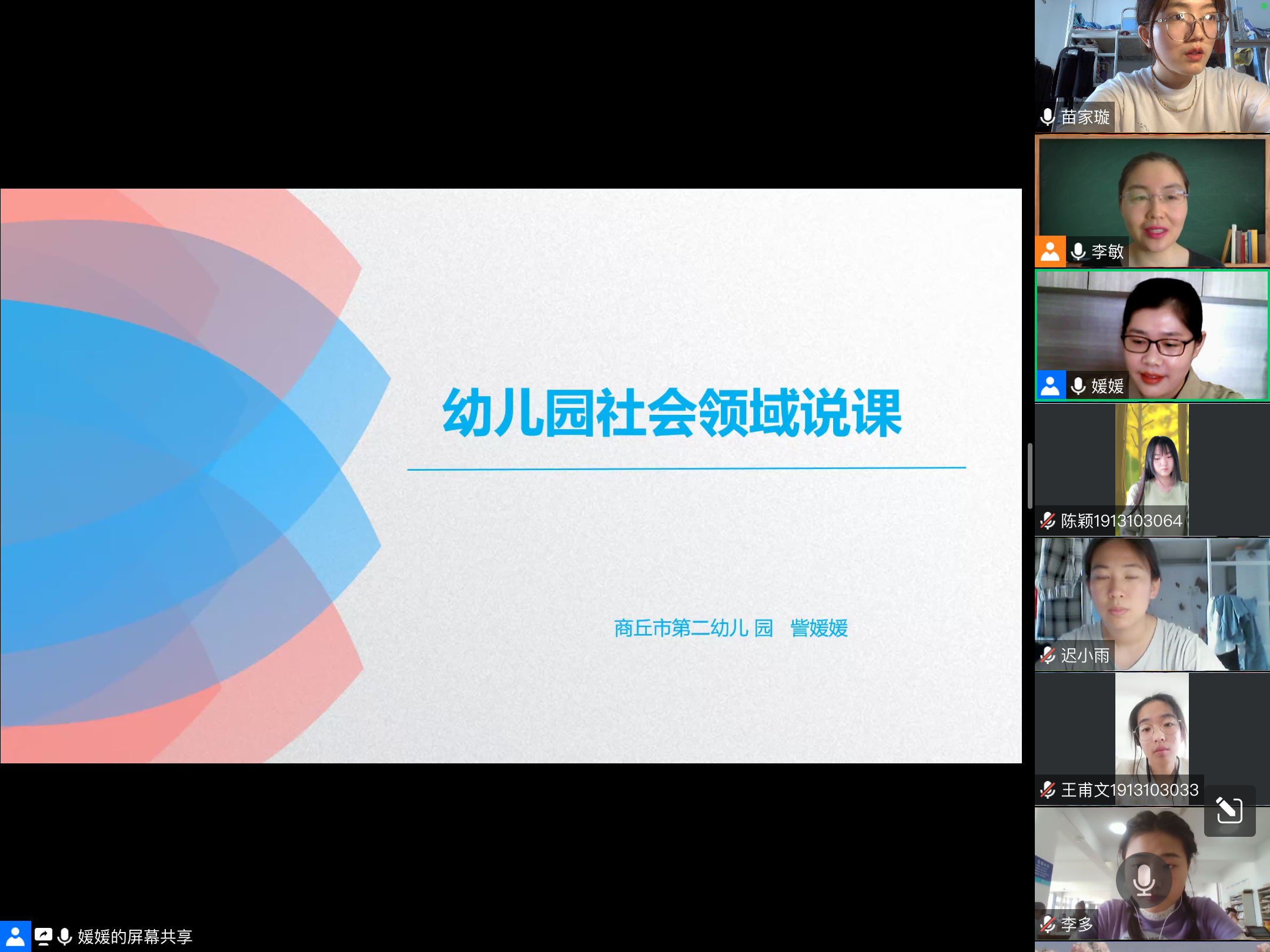The image size is (1270, 952).
Task: Click the microphone icon beside 苗家璇
Action: tap(1047, 117)
